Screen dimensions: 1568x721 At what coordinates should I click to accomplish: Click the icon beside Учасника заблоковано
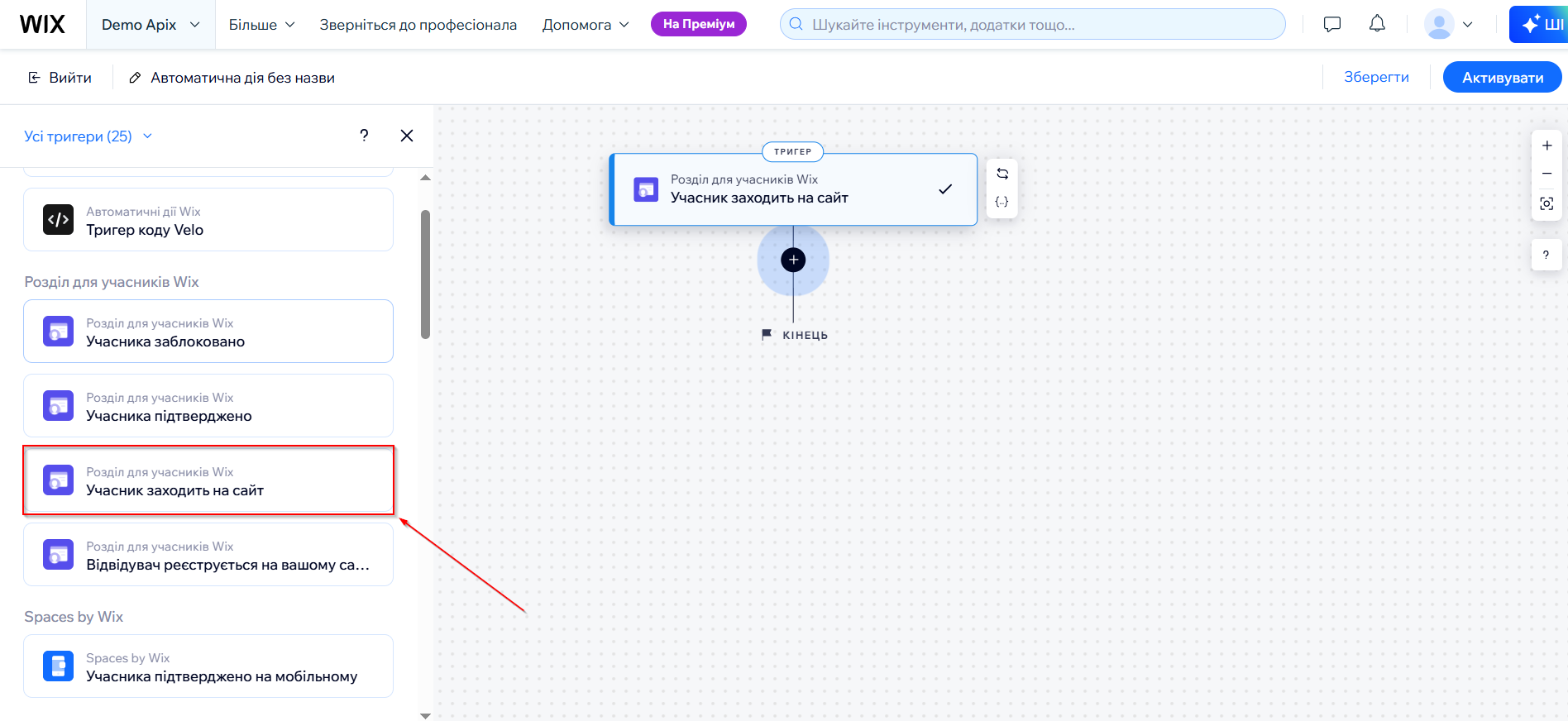58,332
